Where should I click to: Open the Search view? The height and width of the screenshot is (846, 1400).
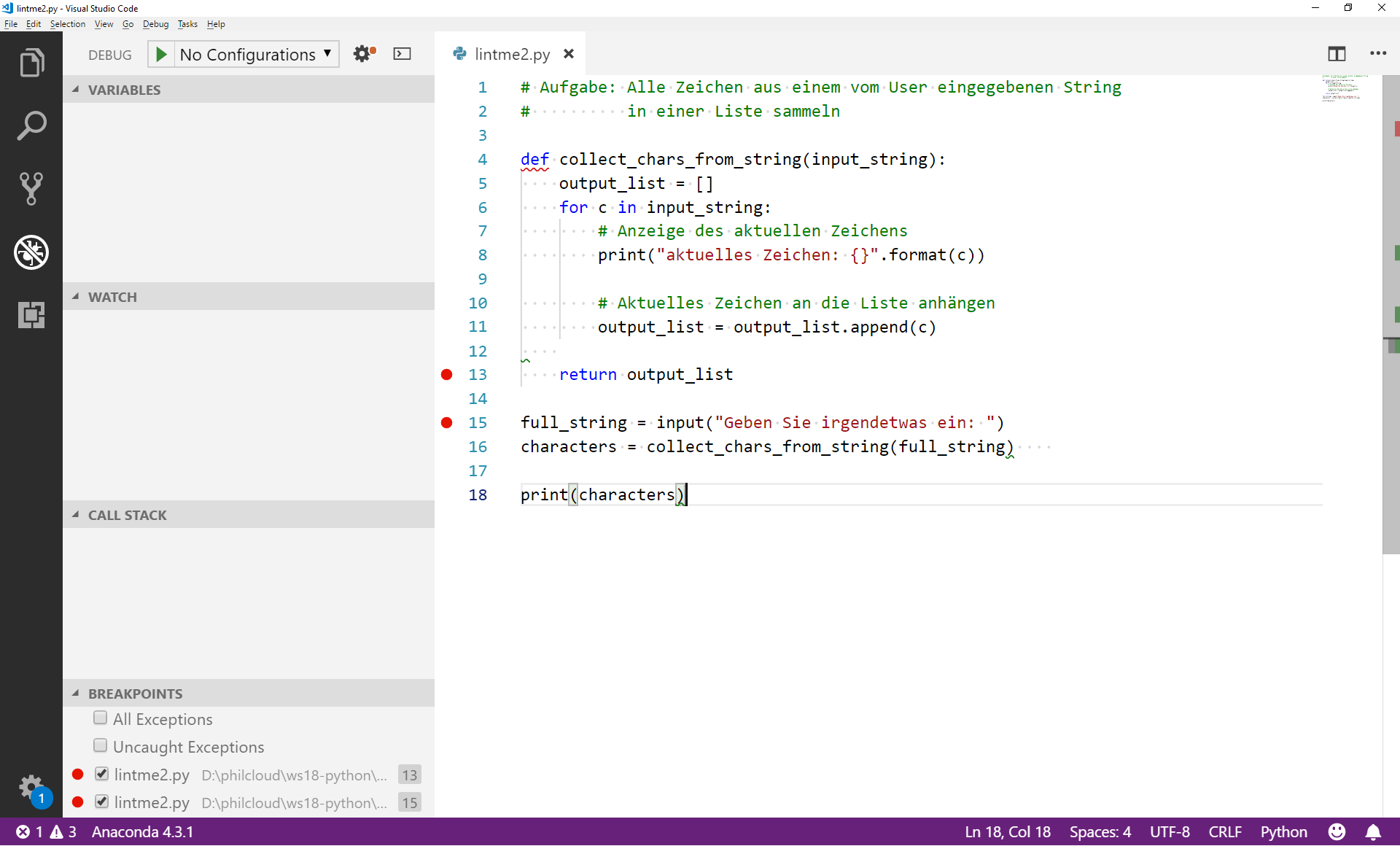point(31,125)
